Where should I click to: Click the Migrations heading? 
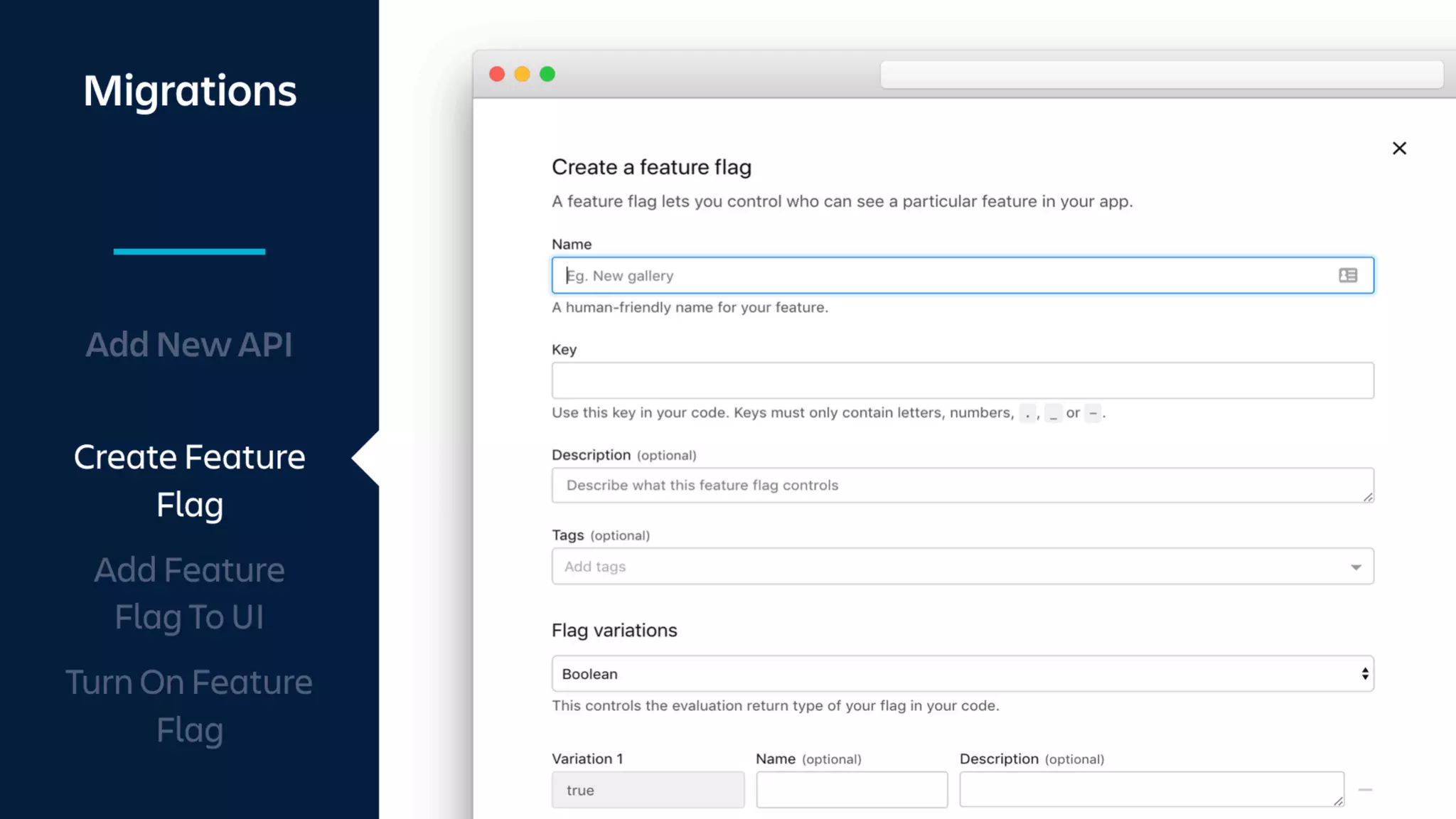pos(189,91)
